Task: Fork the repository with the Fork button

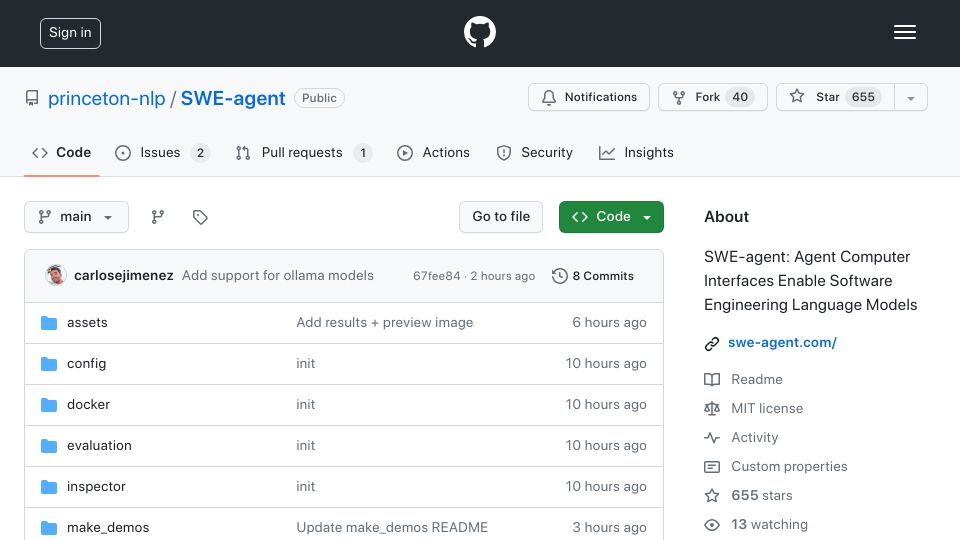Action: coord(713,97)
